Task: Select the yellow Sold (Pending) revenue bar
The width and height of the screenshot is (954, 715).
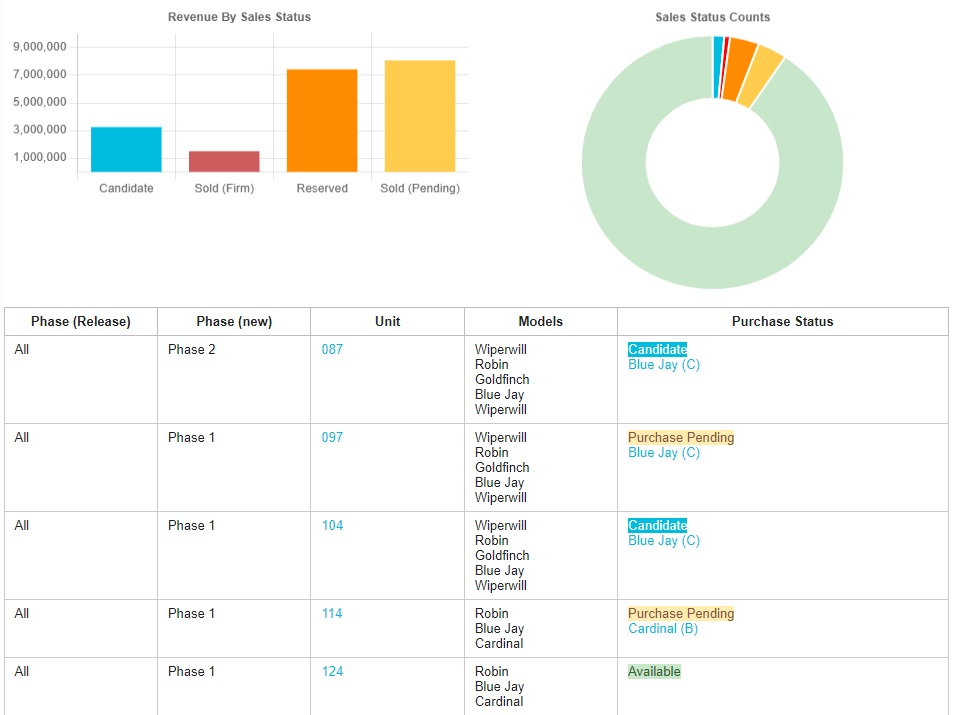Action: click(420, 116)
